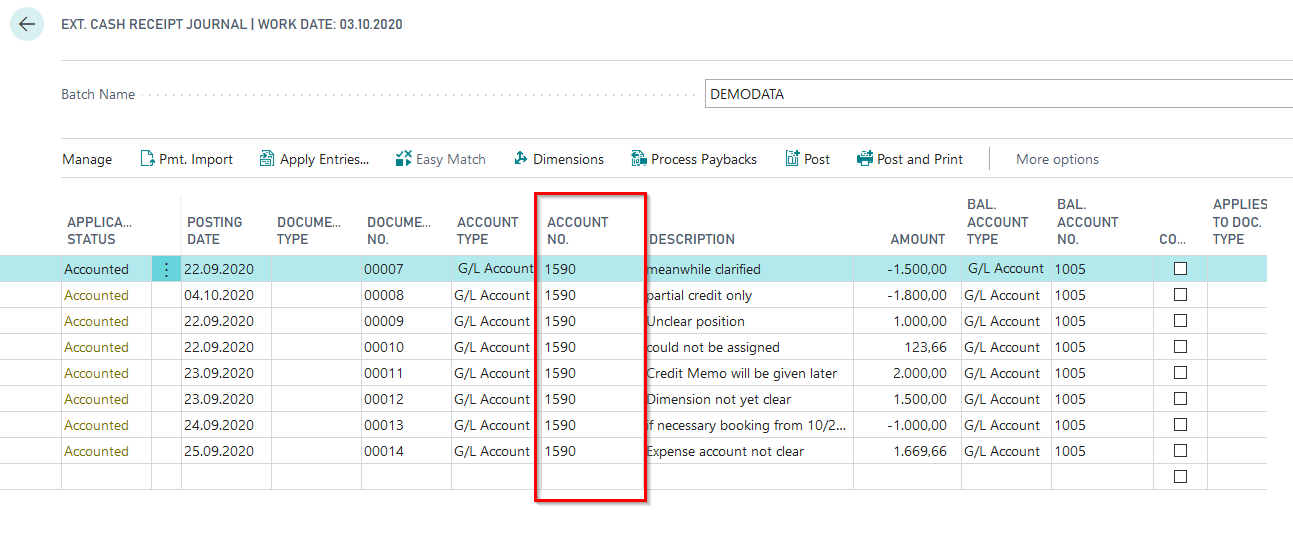
Task: Tick checkbox in the 00007 row
Action: click(1180, 269)
